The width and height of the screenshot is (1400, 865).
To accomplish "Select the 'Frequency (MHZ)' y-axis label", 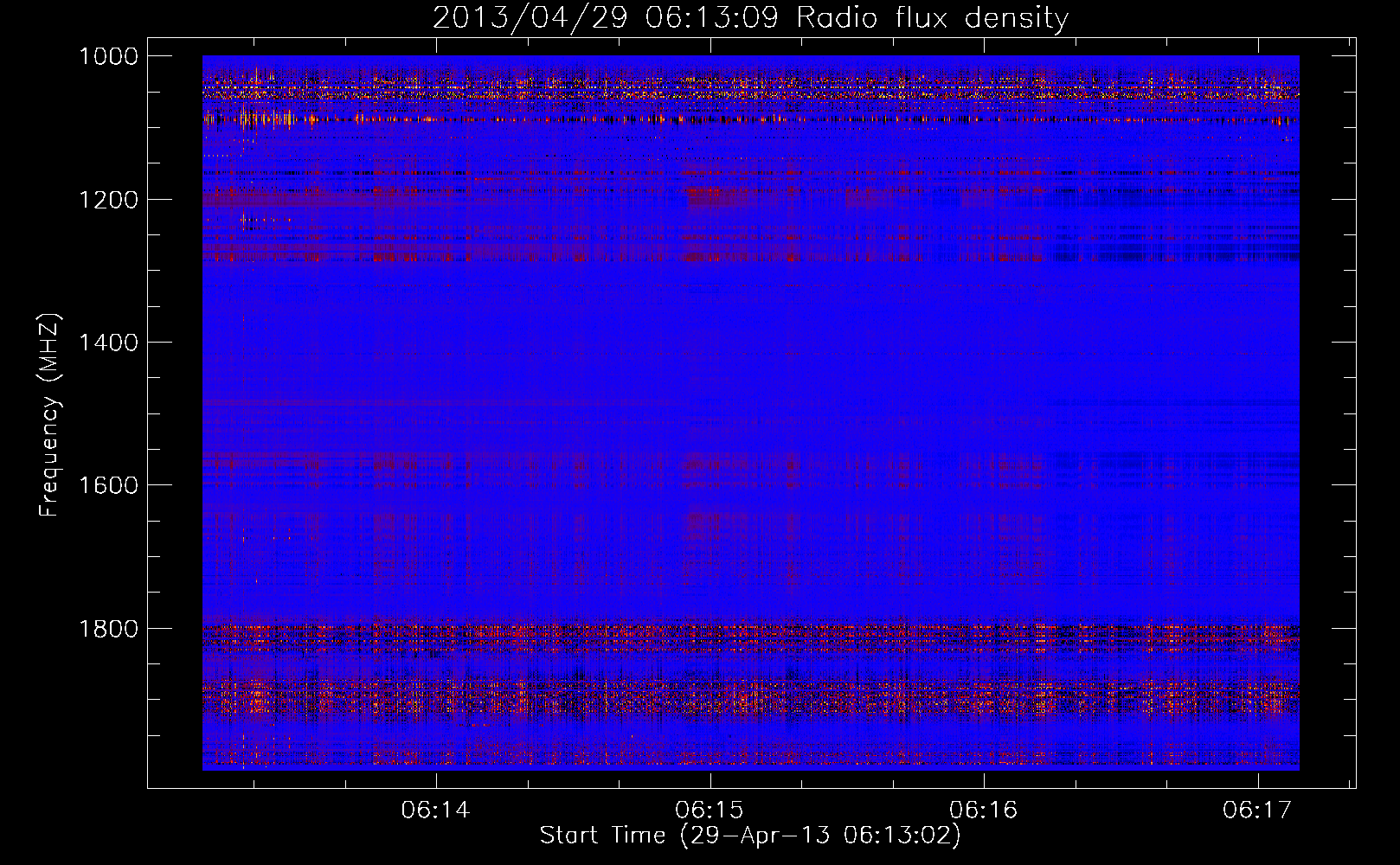I will (49, 415).
